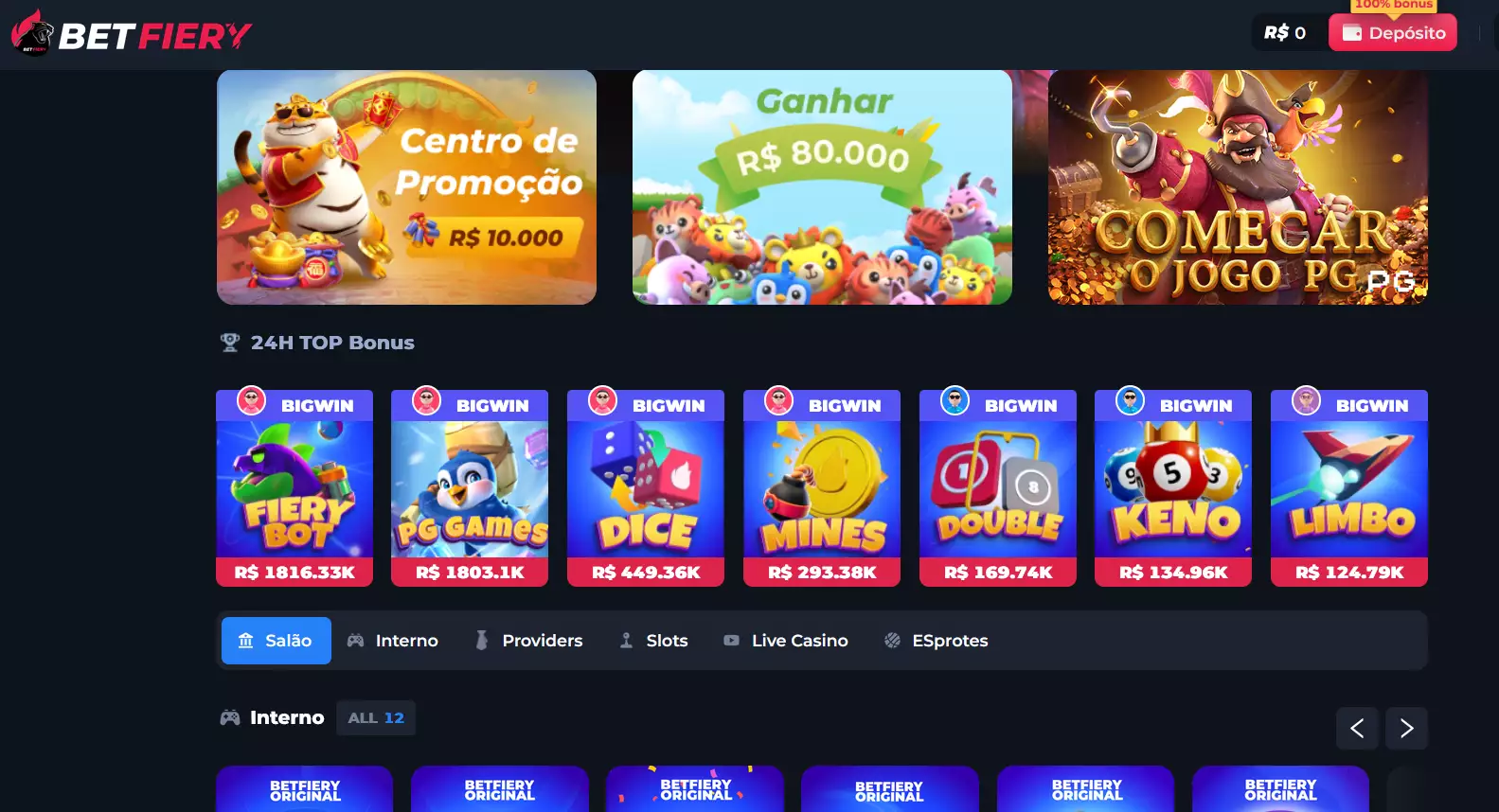Open the PG Games bigwin tile
1499x812 pixels.
470,488
